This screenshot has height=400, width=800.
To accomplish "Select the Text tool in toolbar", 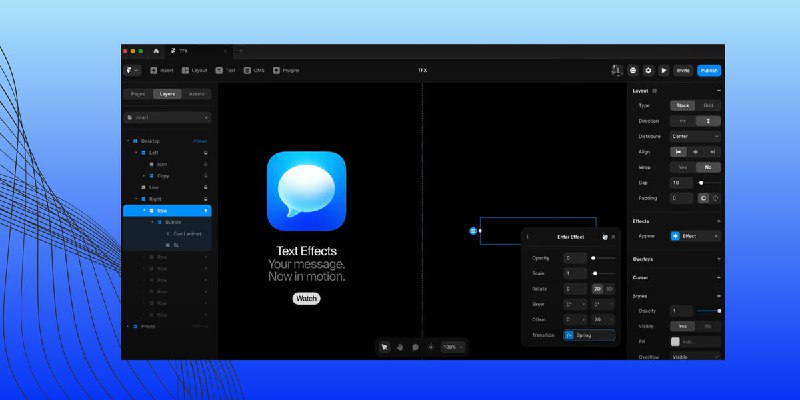I will click(x=226, y=70).
